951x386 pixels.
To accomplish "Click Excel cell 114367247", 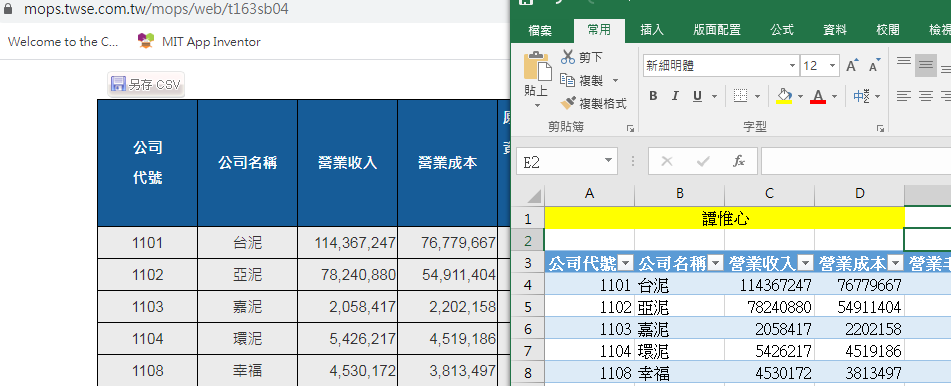I will [x=769, y=285].
